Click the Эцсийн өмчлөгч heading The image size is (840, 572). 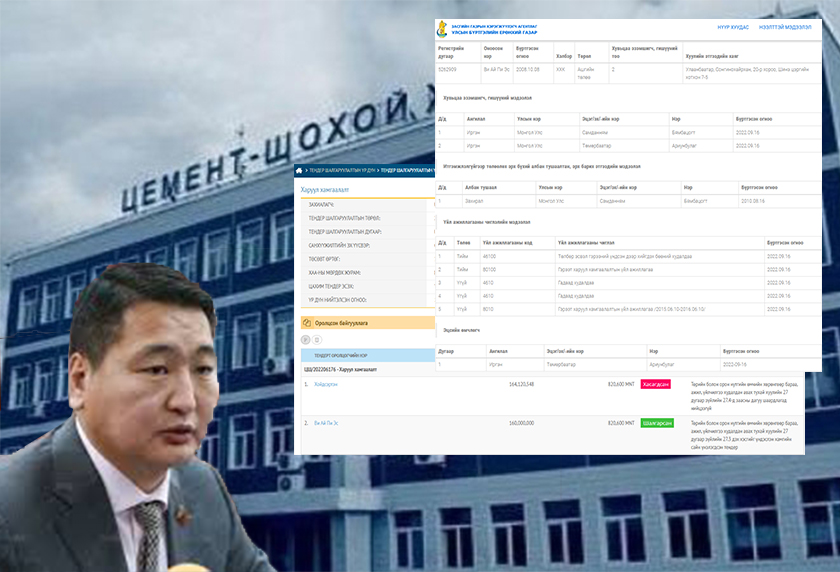(x=461, y=330)
